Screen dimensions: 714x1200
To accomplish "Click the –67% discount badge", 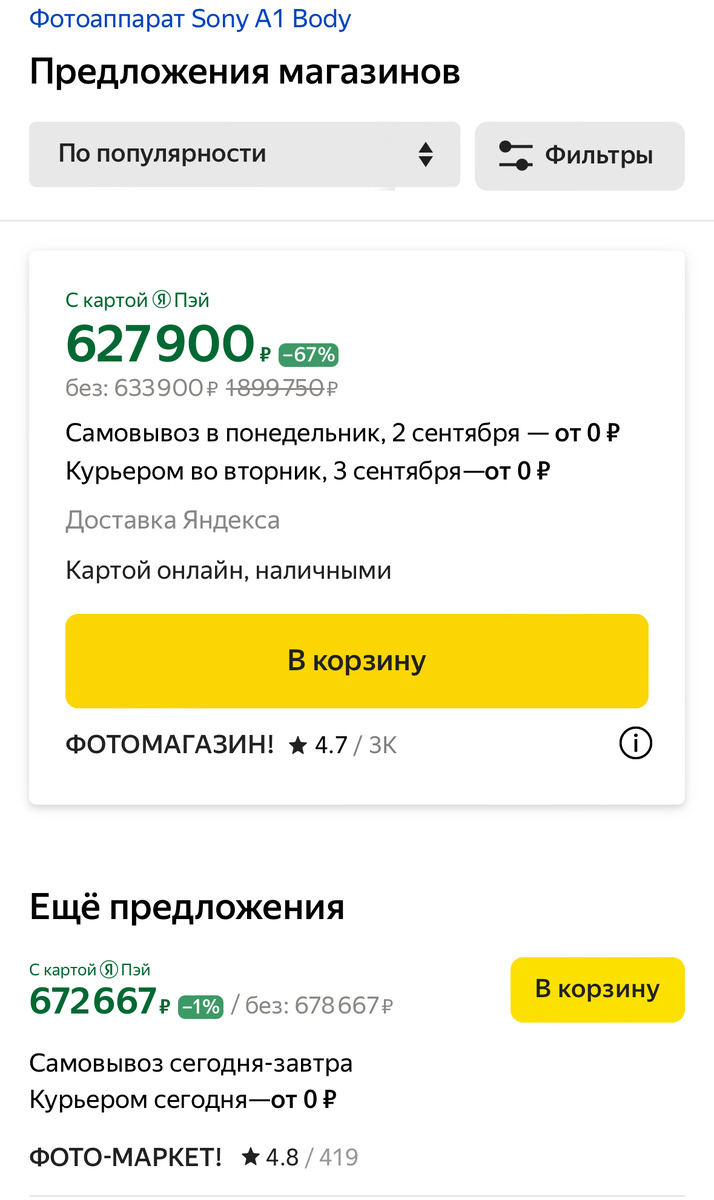I will (x=307, y=353).
